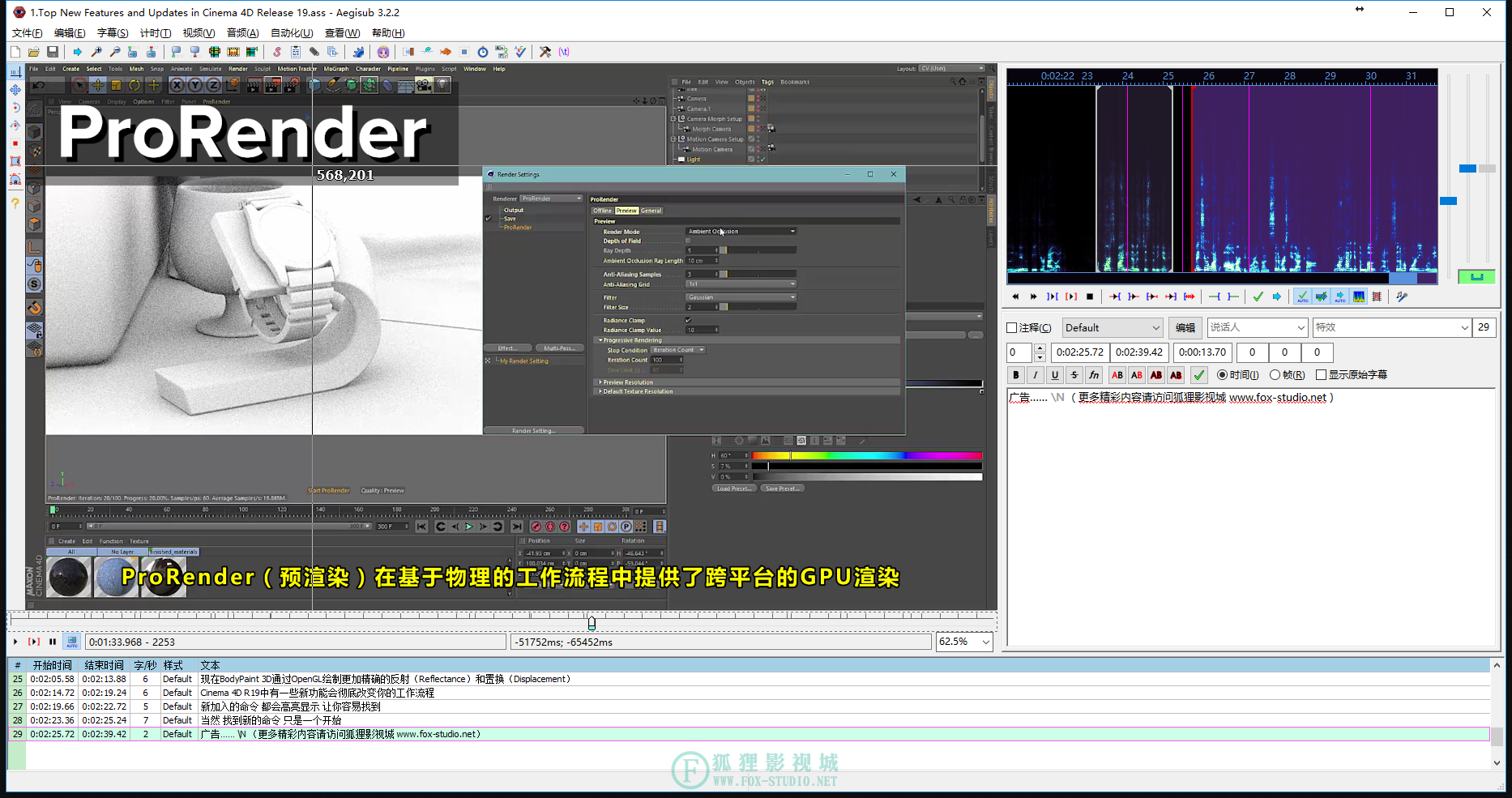Viewport: 1512px width, 798px height.
Task: Open the Timing Post-Processor clock icon
Action: (483, 52)
